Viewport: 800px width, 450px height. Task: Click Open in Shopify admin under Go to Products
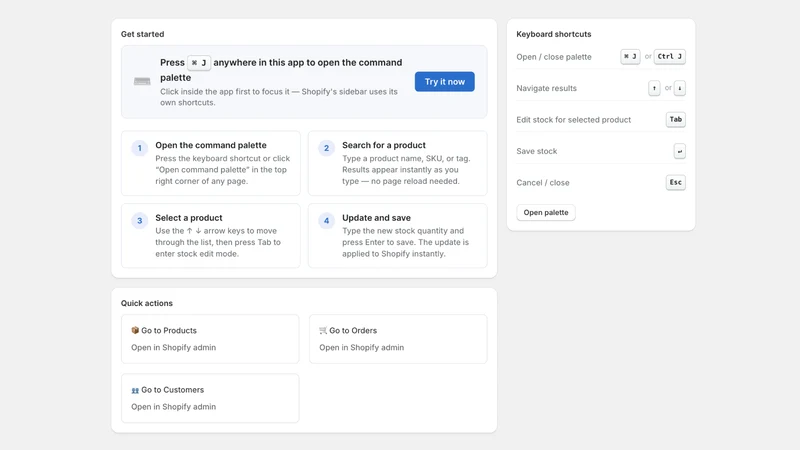[x=173, y=347]
